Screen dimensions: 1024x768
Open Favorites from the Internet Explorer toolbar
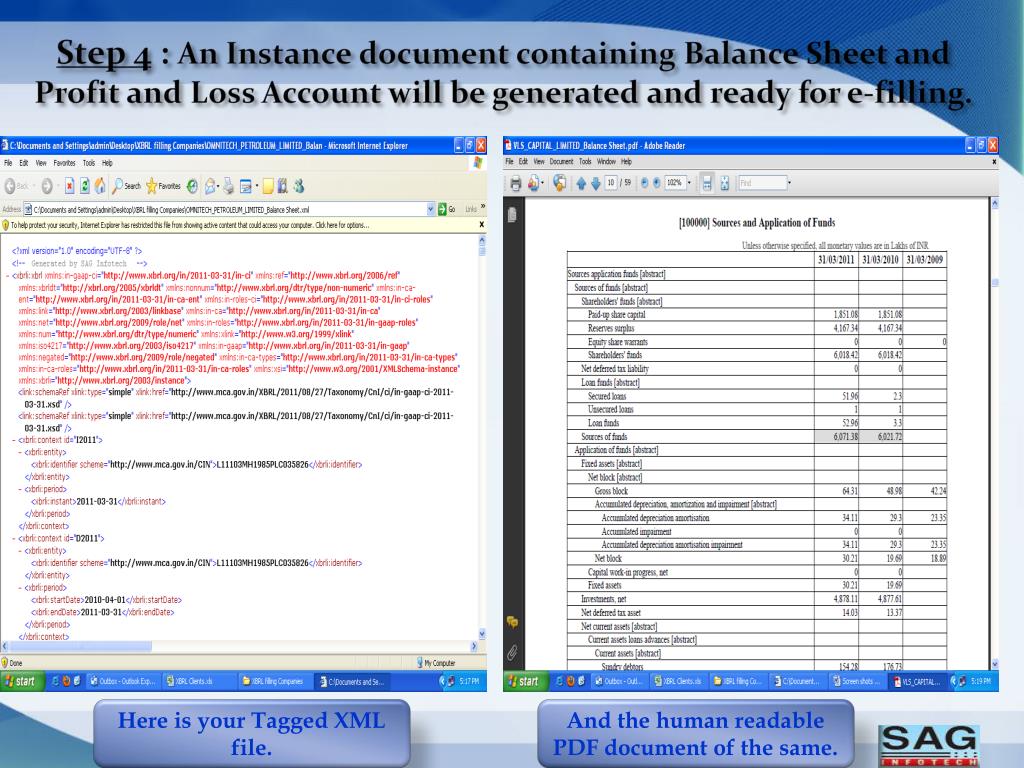click(x=163, y=186)
